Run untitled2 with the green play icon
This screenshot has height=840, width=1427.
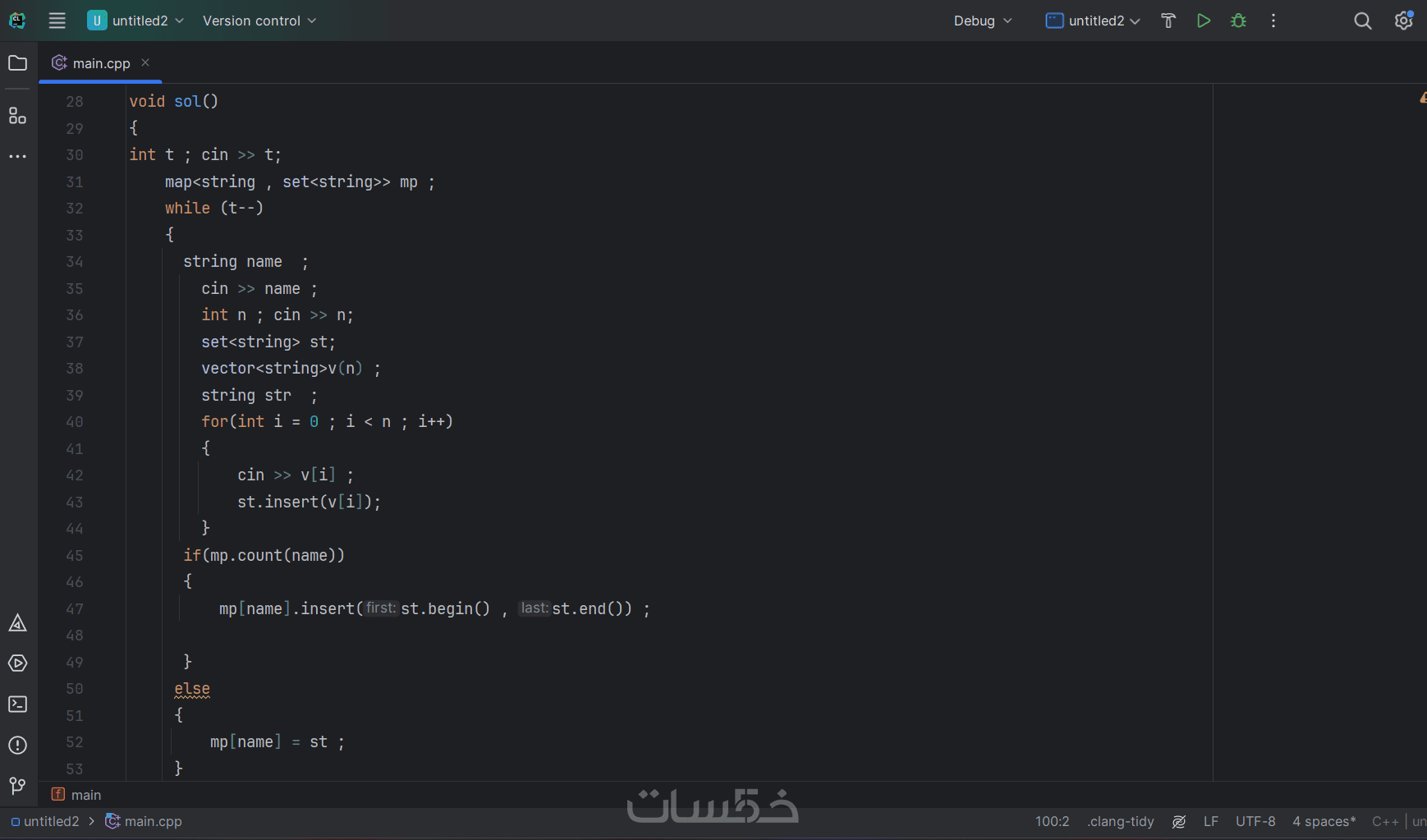click(x=1204, y=21)
